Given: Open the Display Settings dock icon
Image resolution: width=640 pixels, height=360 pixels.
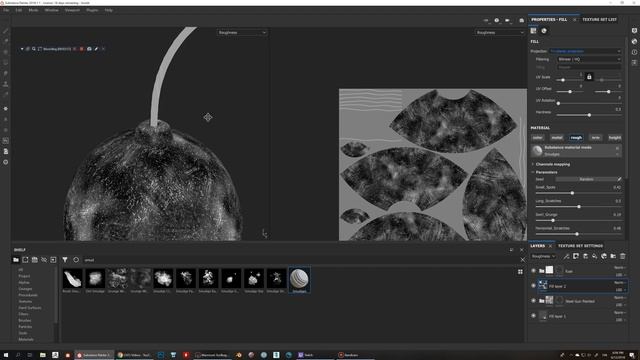Looking at the screenshot, I should coord(634,31).
